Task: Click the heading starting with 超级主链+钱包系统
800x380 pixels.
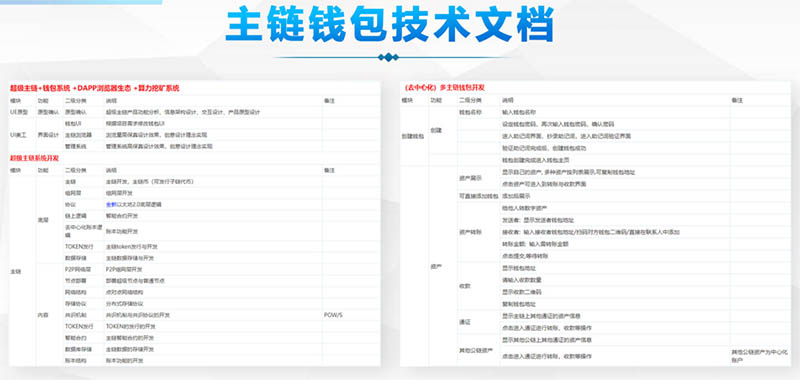Action: (x=95, y=88)
